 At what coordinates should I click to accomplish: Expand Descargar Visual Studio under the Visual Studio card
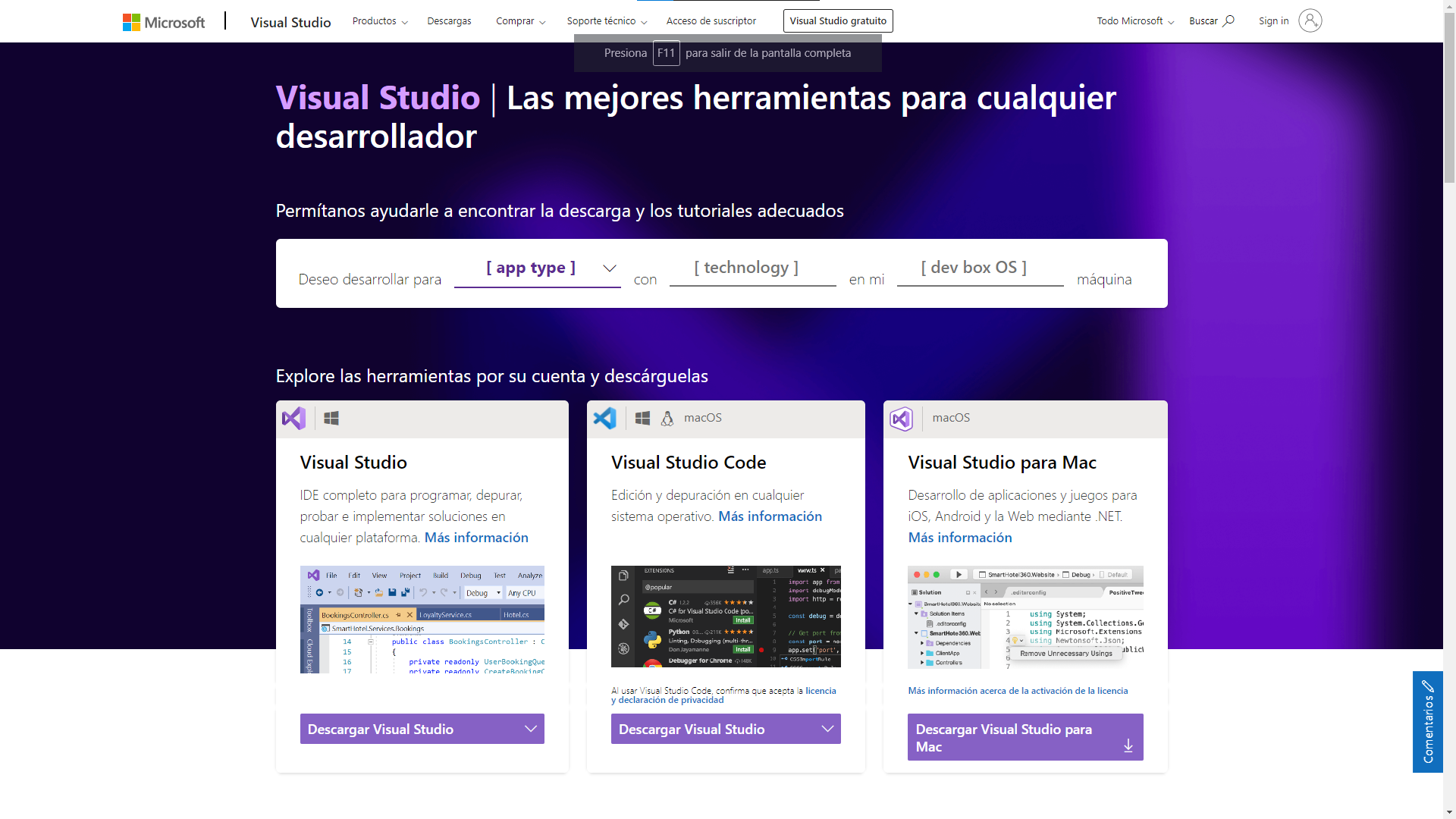(x=422, y=729)
